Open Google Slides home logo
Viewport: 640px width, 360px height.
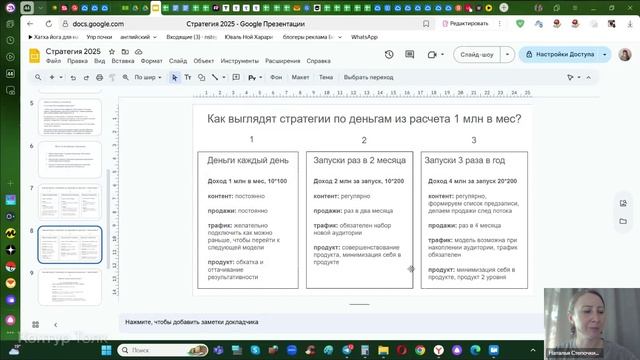tap(34, 56)
